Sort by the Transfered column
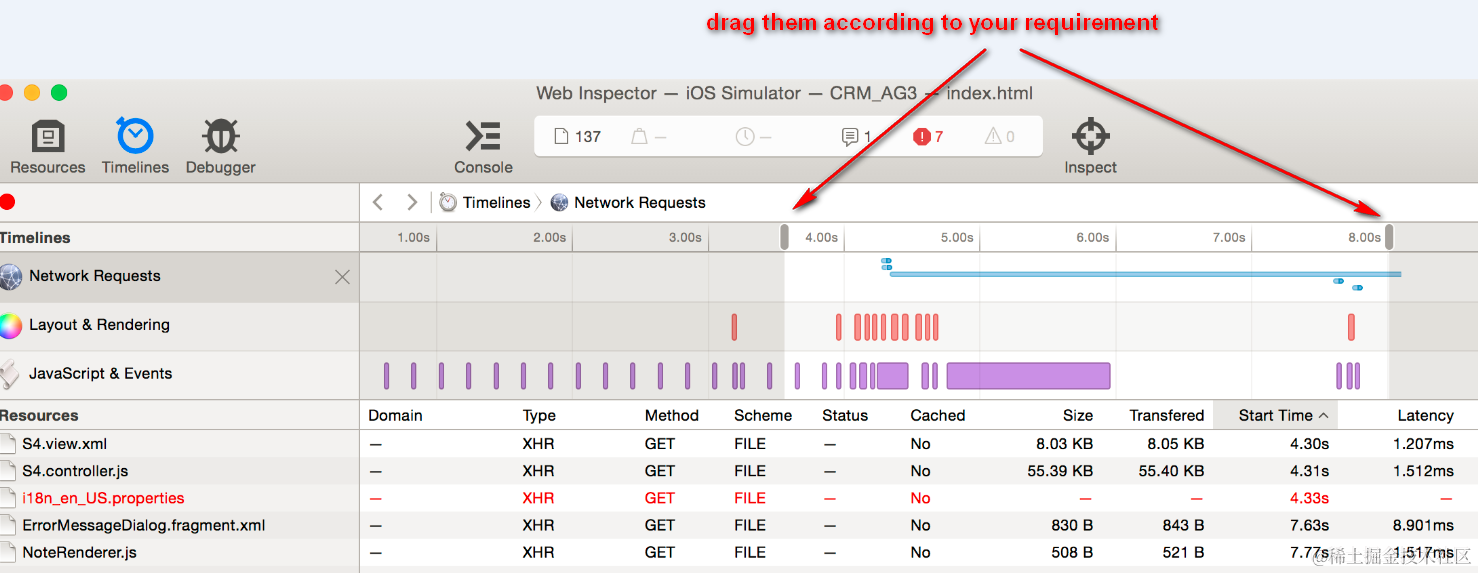This screenshot has height=573, width=1478. tap(1166, 415)
